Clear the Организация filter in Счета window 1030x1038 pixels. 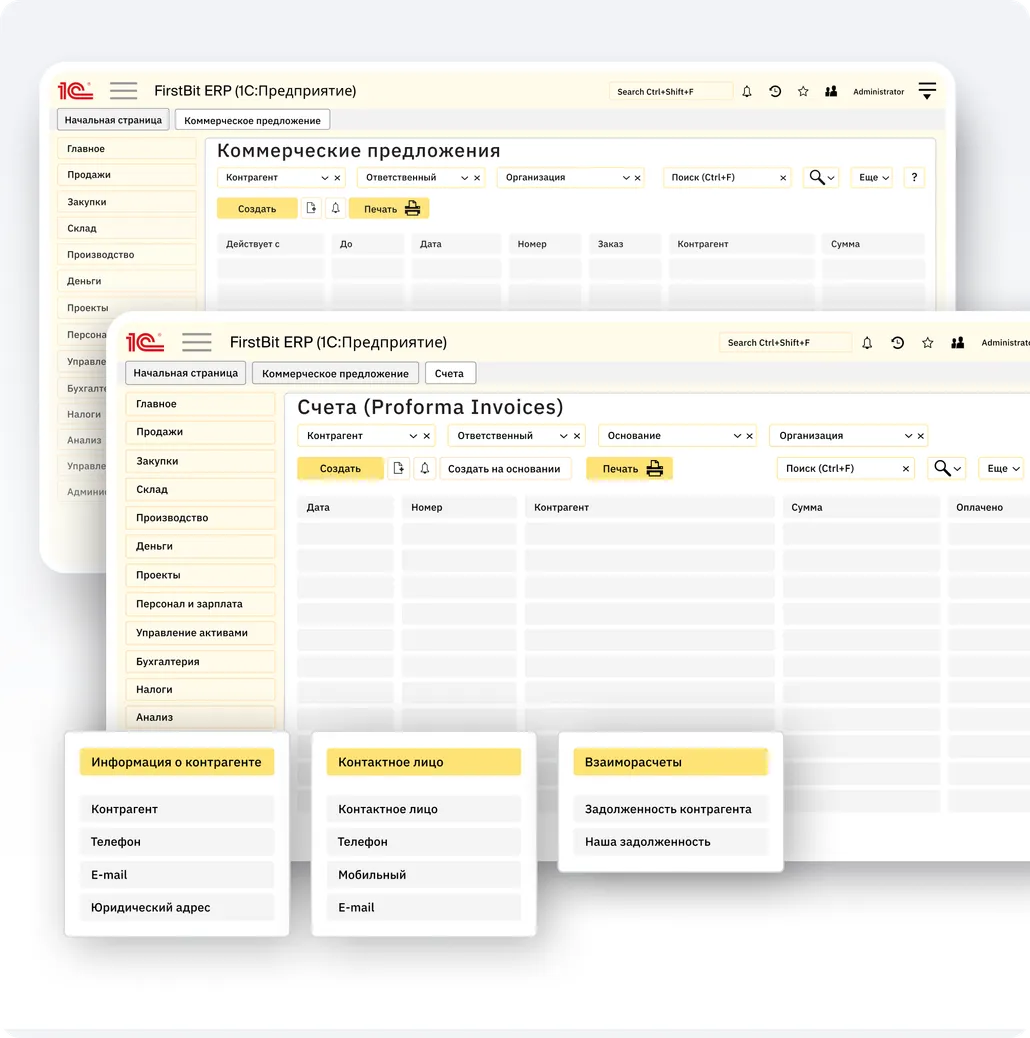(920, 436)
